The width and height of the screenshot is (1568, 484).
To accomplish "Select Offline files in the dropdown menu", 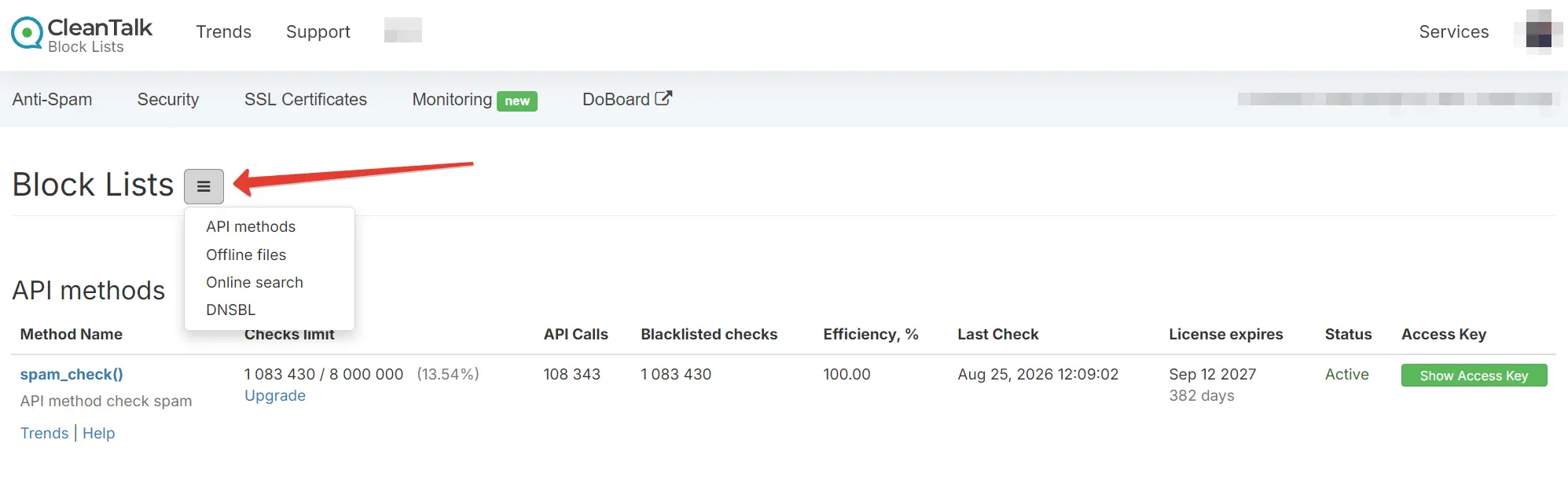I will point(246,255).
